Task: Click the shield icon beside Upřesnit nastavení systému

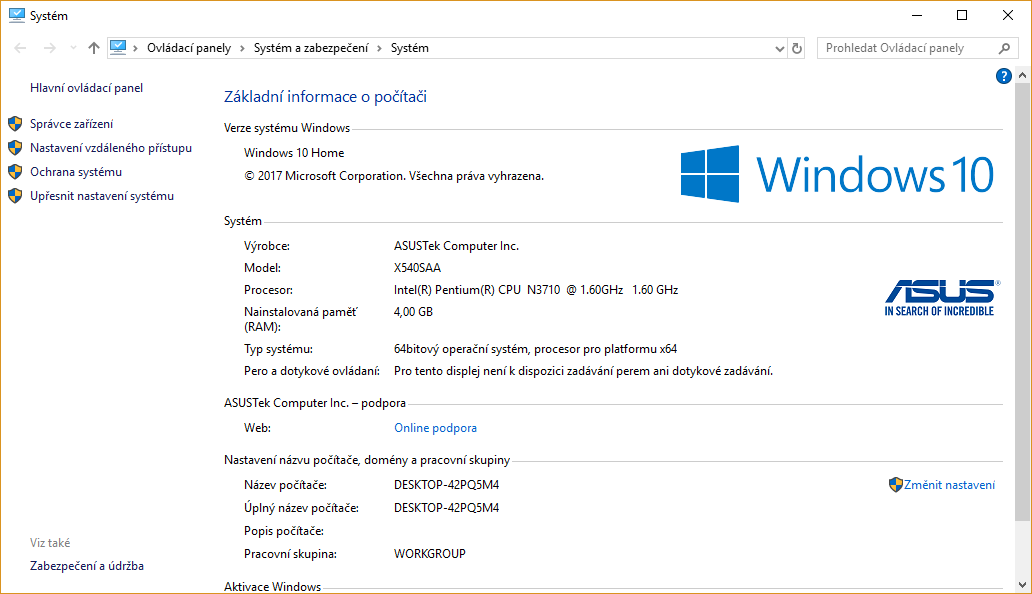Action: tap(15, 196)
